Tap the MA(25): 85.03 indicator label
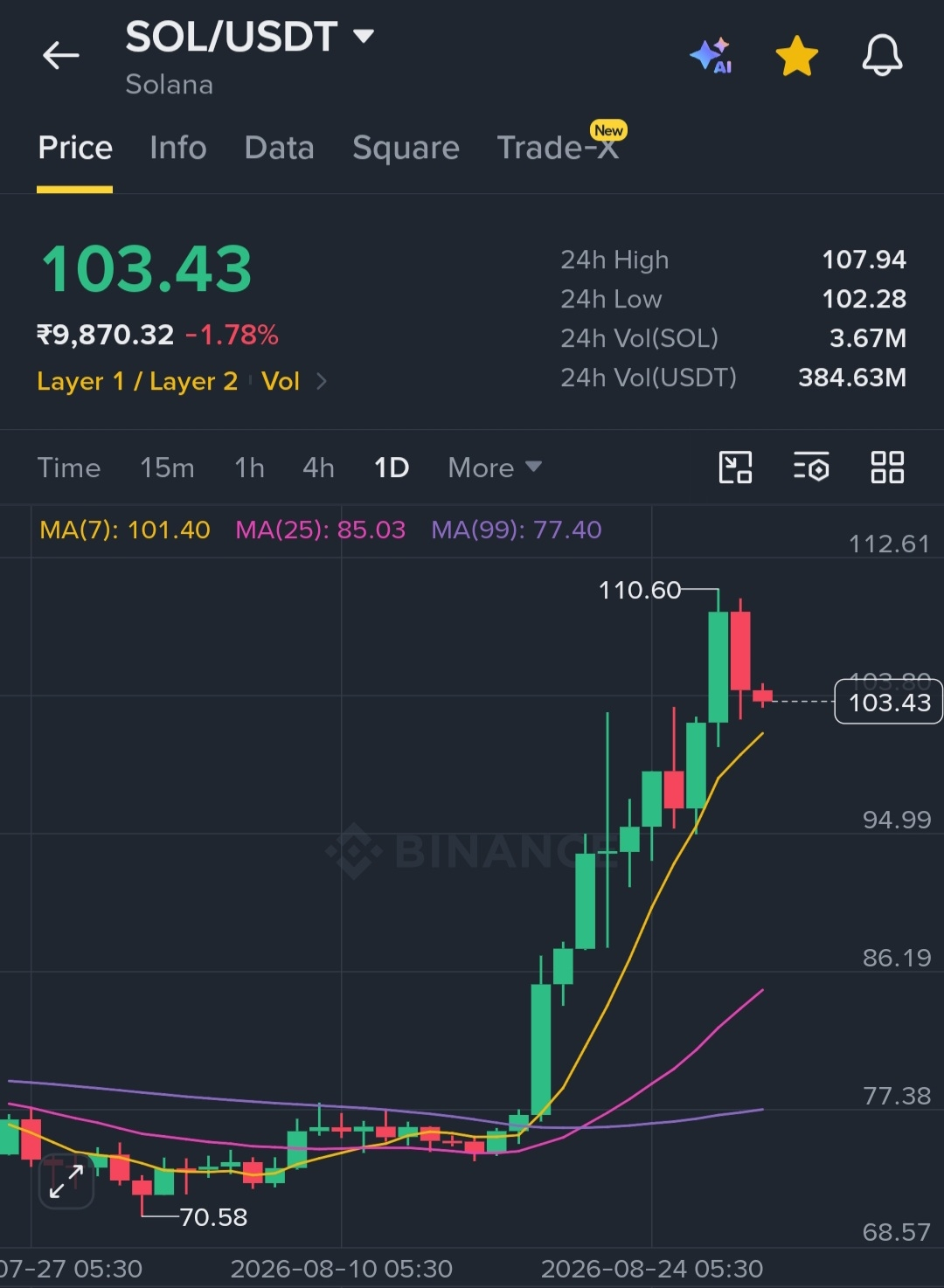944x1288 pixels. click(321, 530)
